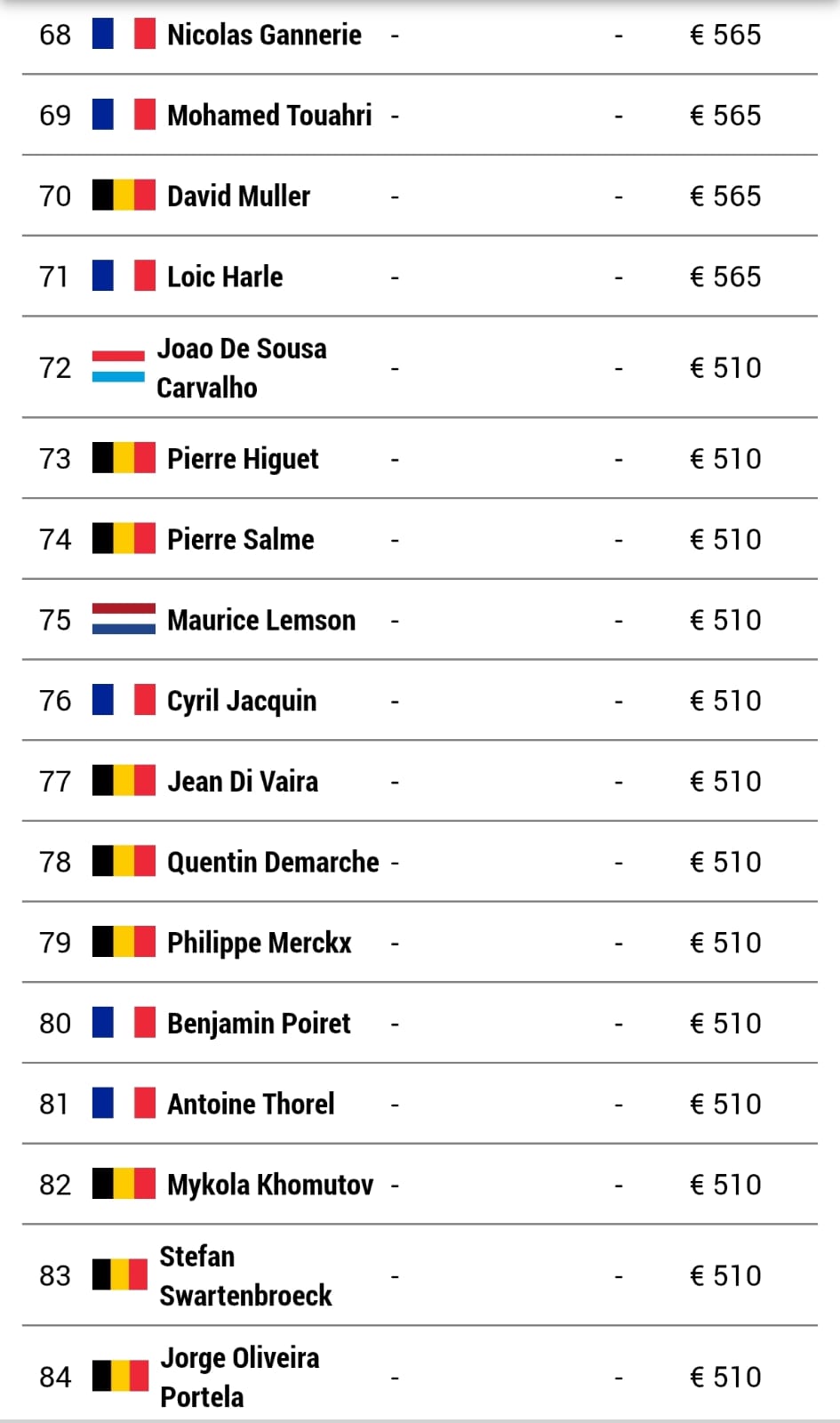Click the French flag beside Nicolas Gannerie

coord(124,35)
